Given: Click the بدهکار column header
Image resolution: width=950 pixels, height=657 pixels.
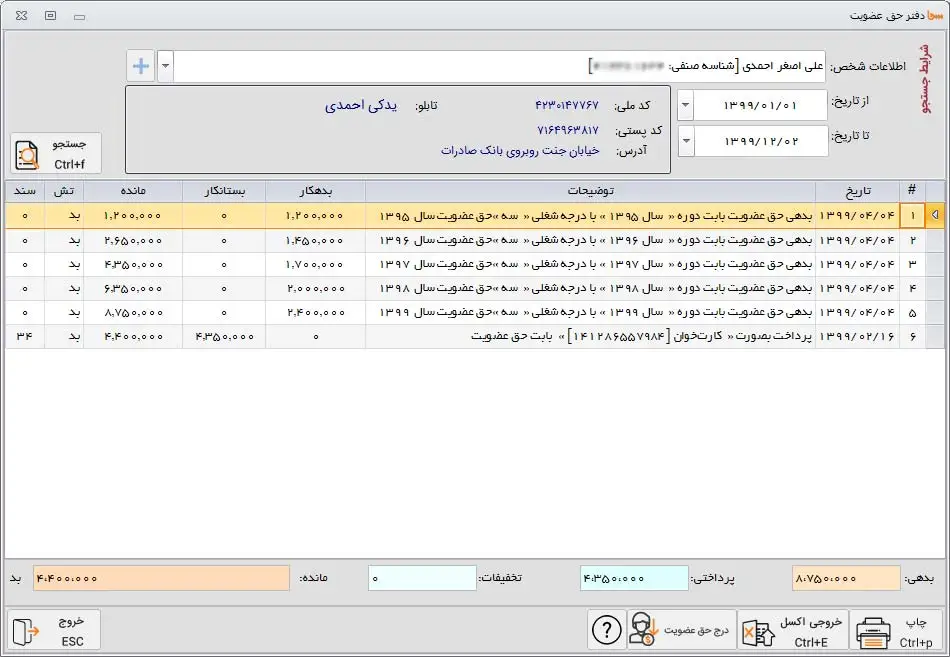Looking at the screenshot, I should tap(315, 191).
